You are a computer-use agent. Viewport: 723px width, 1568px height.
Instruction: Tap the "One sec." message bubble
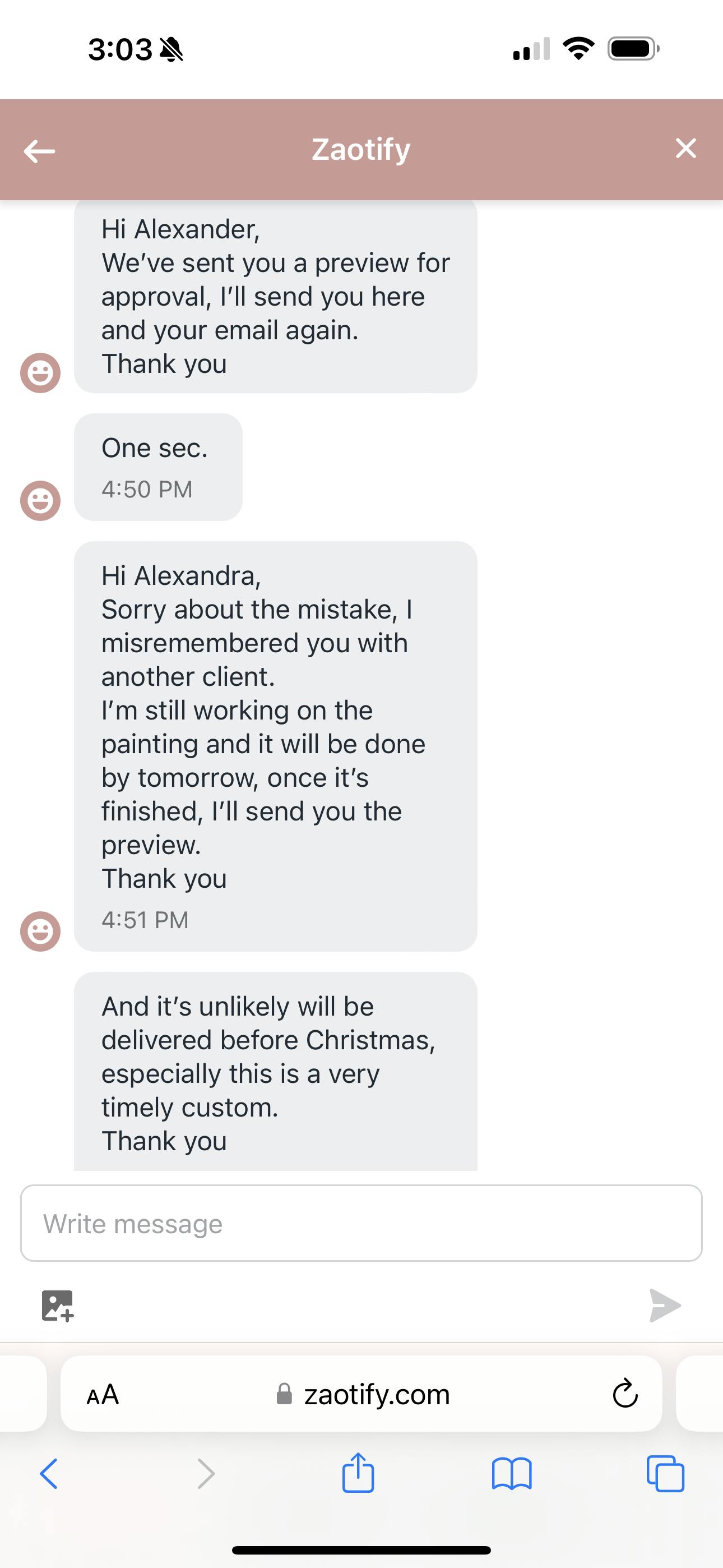coord(158,467)
